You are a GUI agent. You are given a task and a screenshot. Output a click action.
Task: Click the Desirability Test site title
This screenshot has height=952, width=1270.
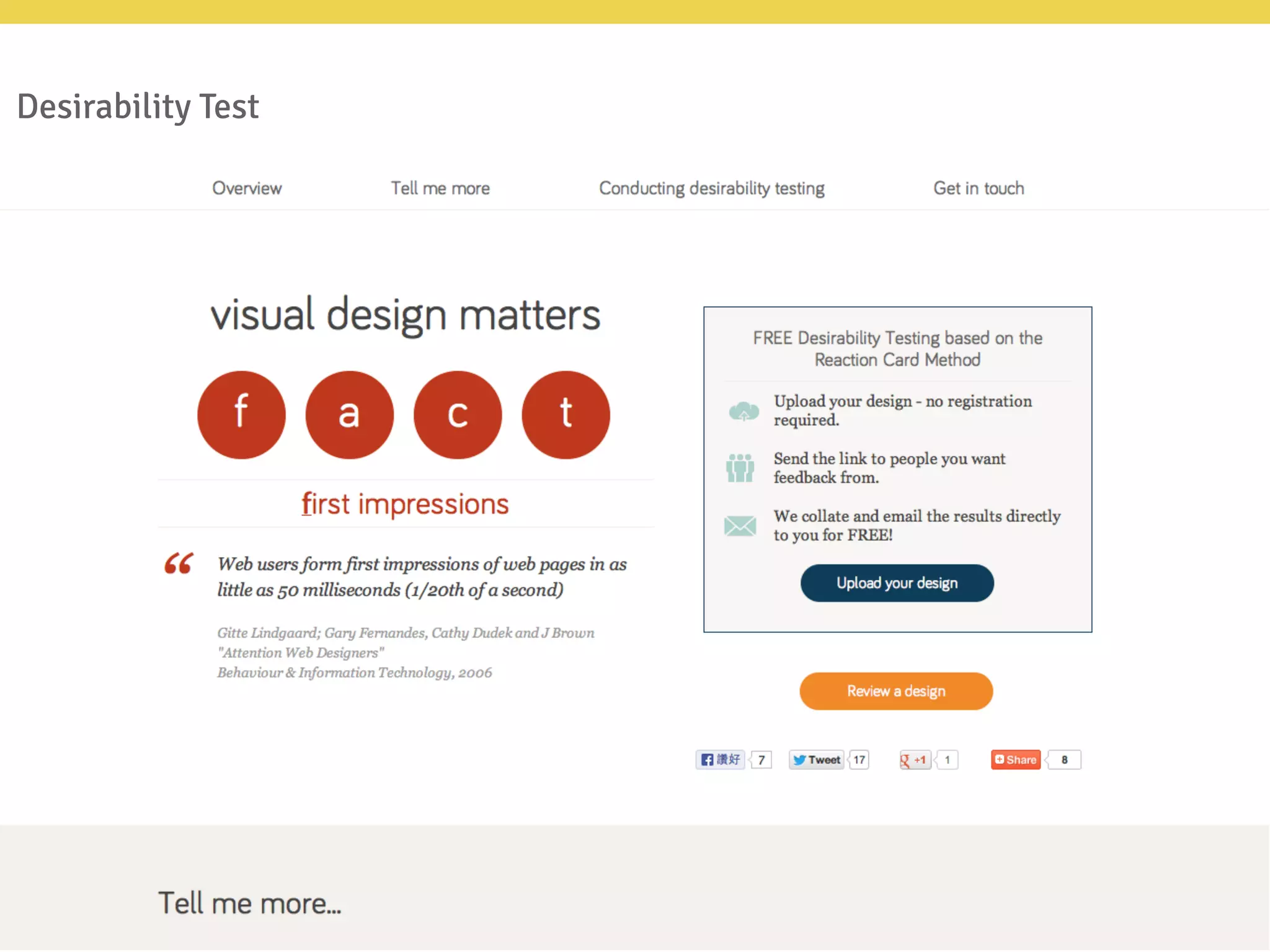[x=138, y=107]
